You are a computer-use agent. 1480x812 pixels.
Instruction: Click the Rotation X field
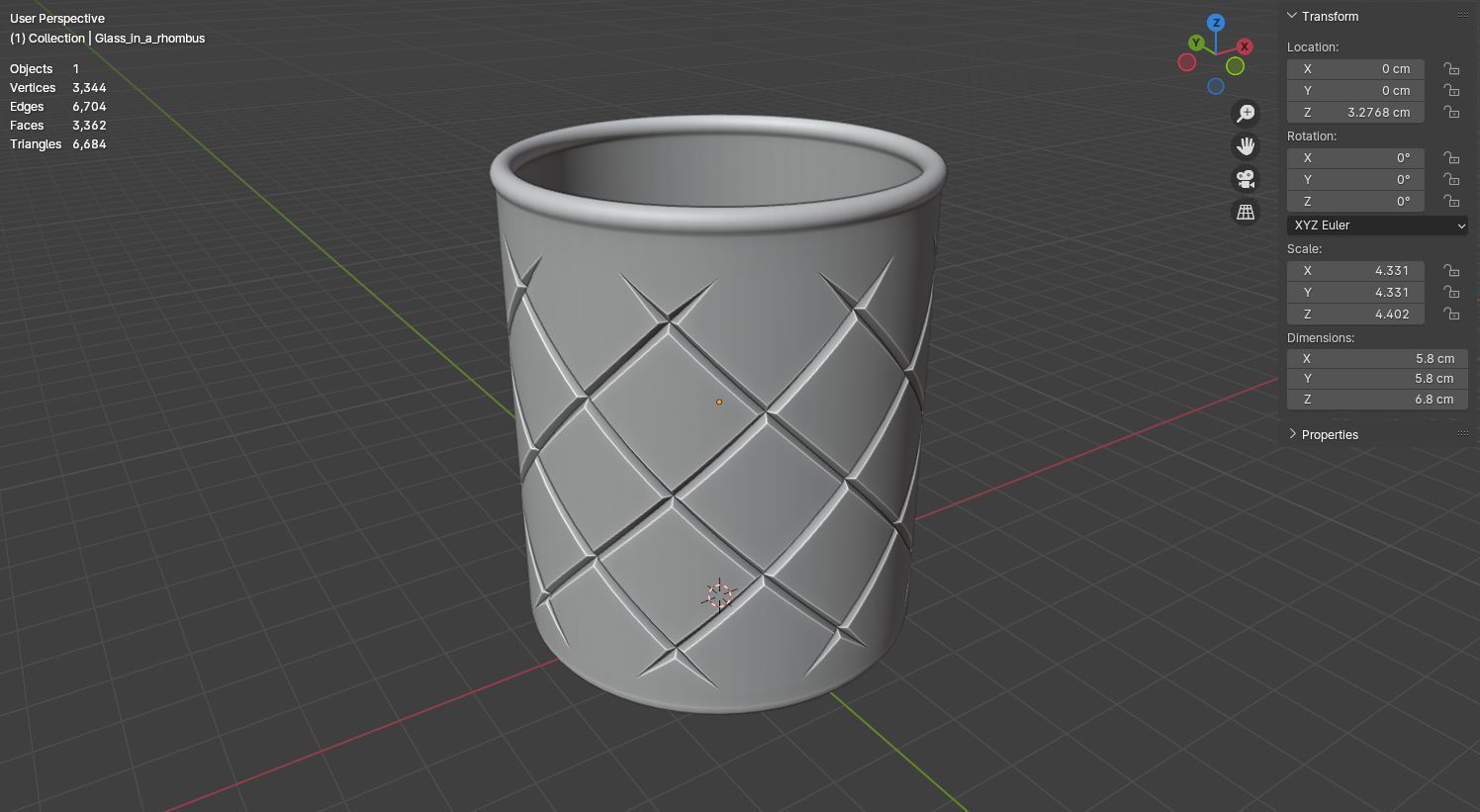(1355, 158)
